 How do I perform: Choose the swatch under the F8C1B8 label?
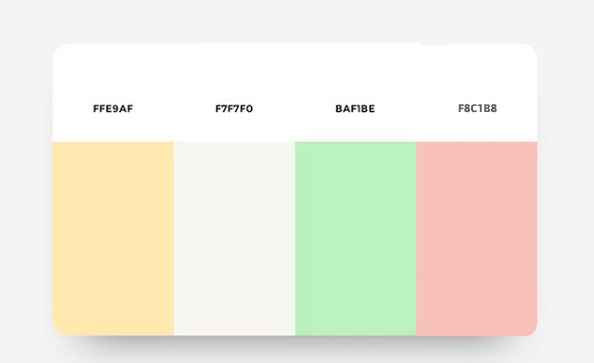coord(477,239)
